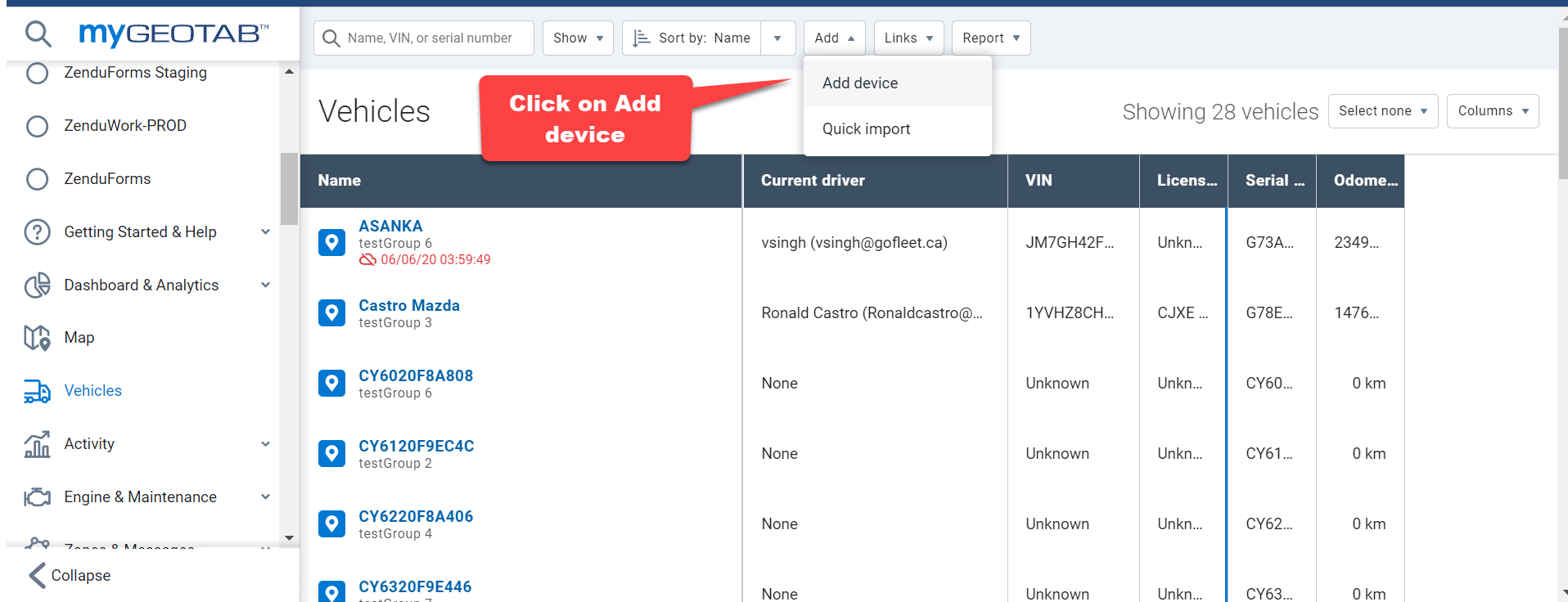The width and height of the screenshot is (1568, 602).
Task: Click the Map icon in sidebar
Action: click(x=37, y=338)
